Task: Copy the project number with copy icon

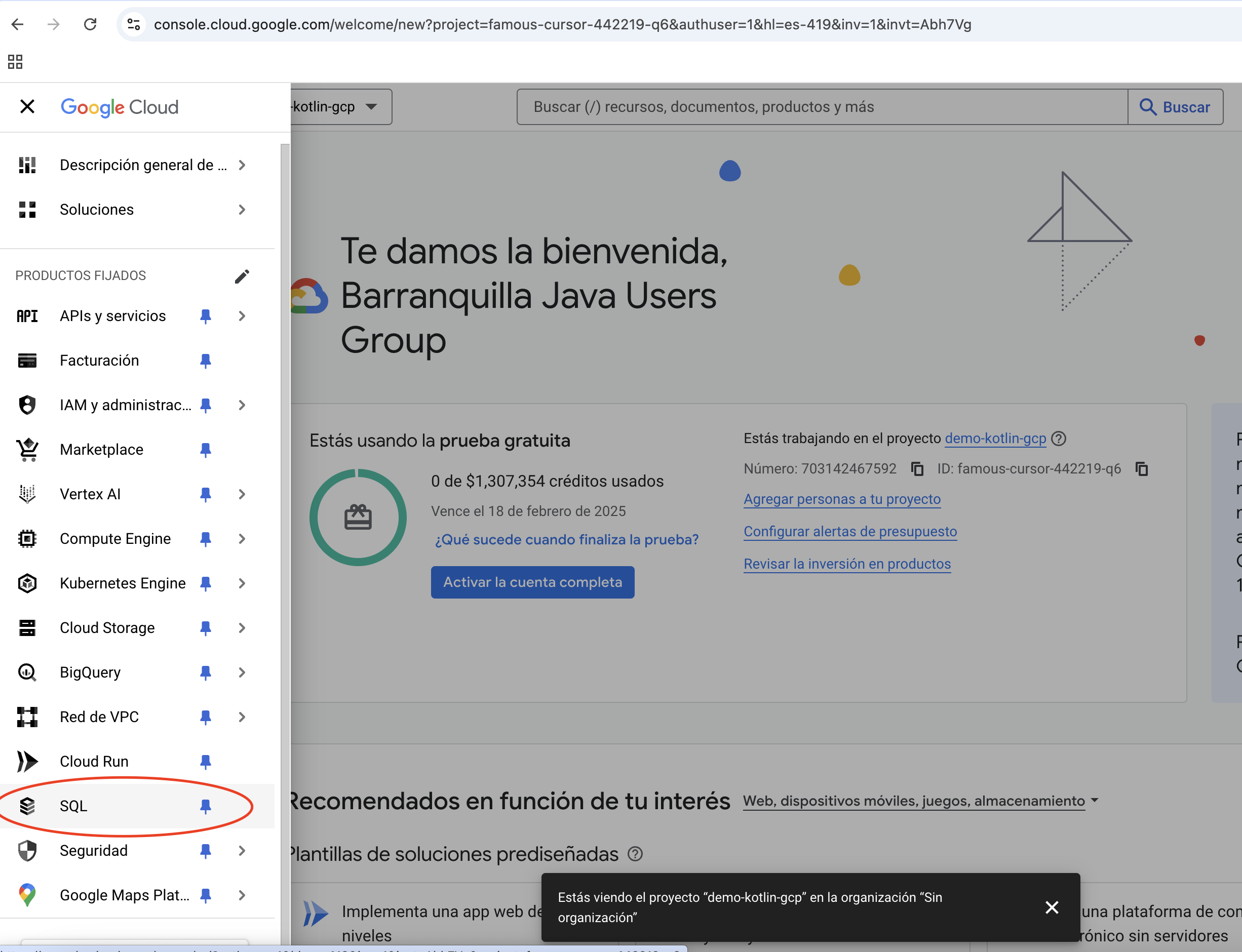Action: [x=917, y=469]
